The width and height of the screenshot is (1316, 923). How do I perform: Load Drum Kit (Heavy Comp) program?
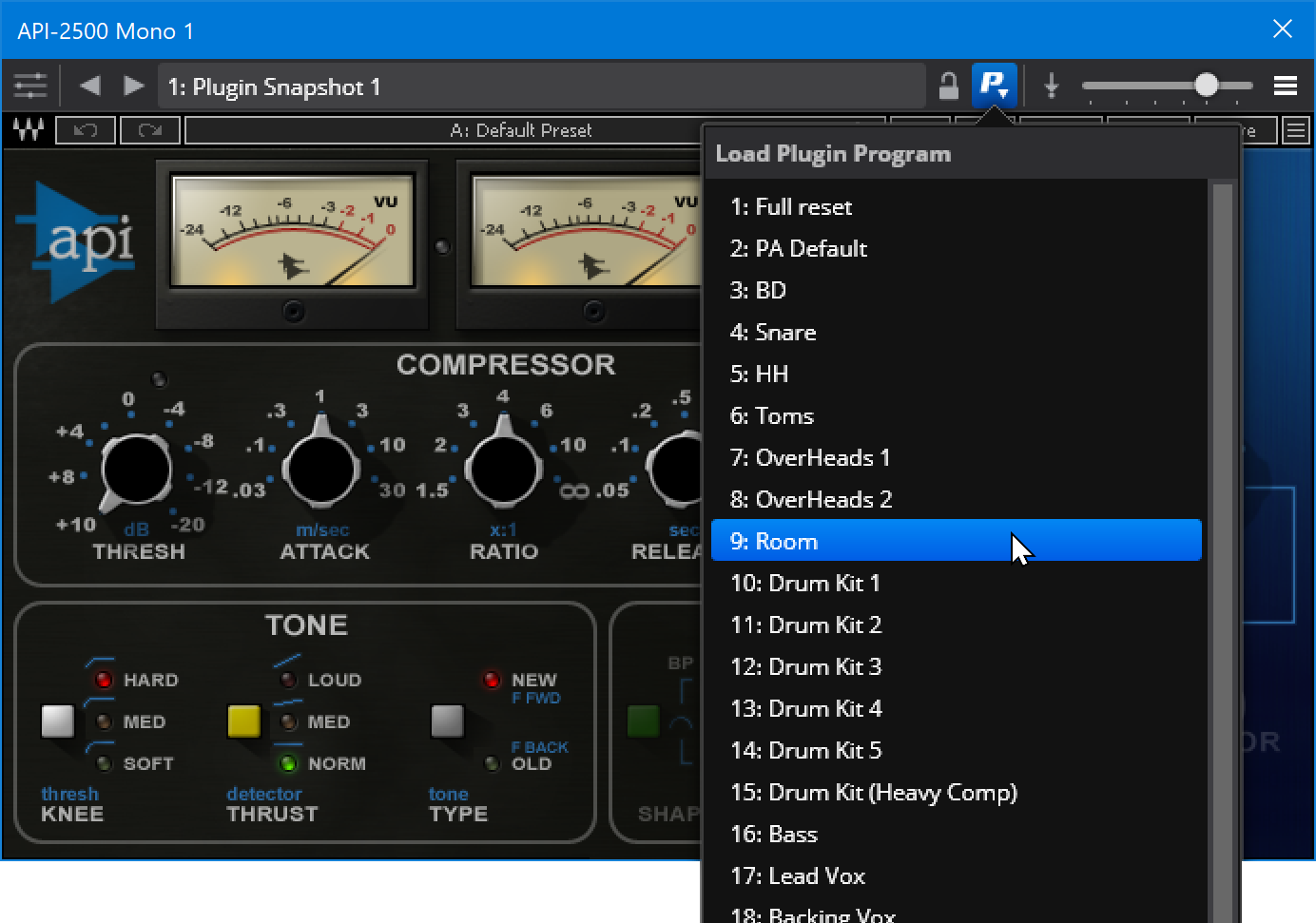click(x=957, y=792)
